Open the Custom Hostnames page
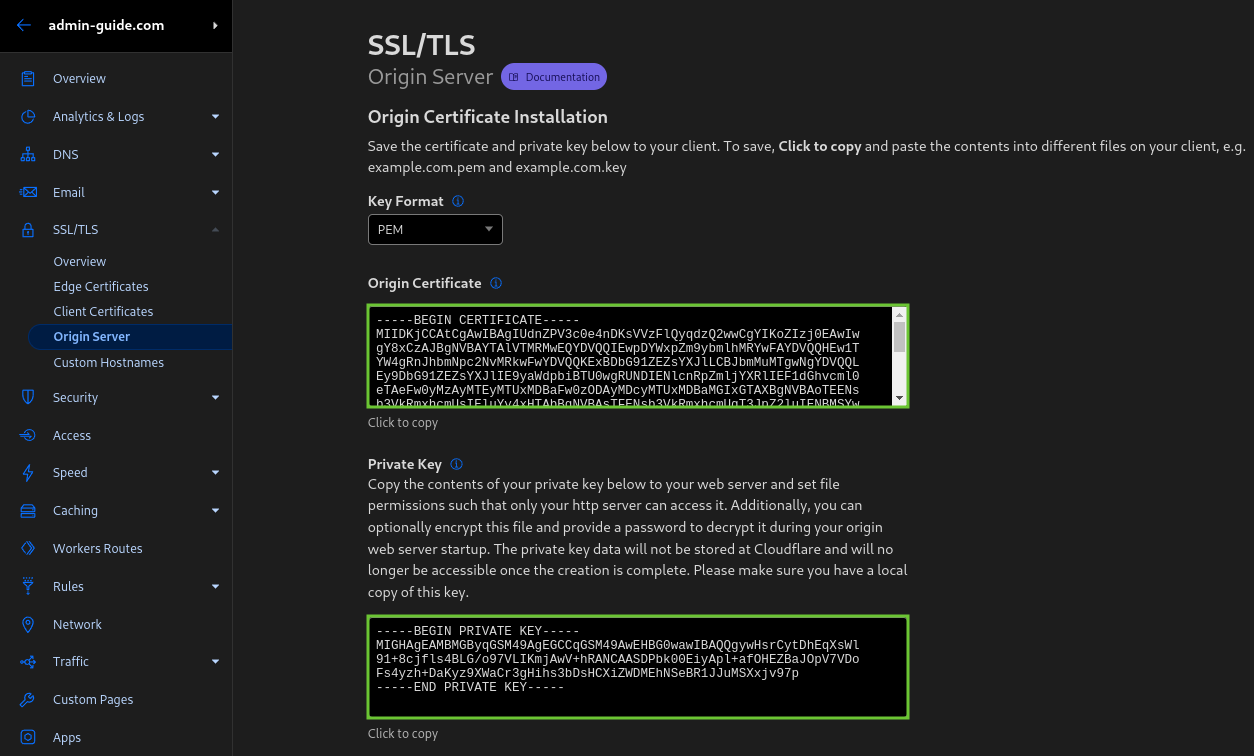This screenshot has height=756, width=1254. [109, 362]
